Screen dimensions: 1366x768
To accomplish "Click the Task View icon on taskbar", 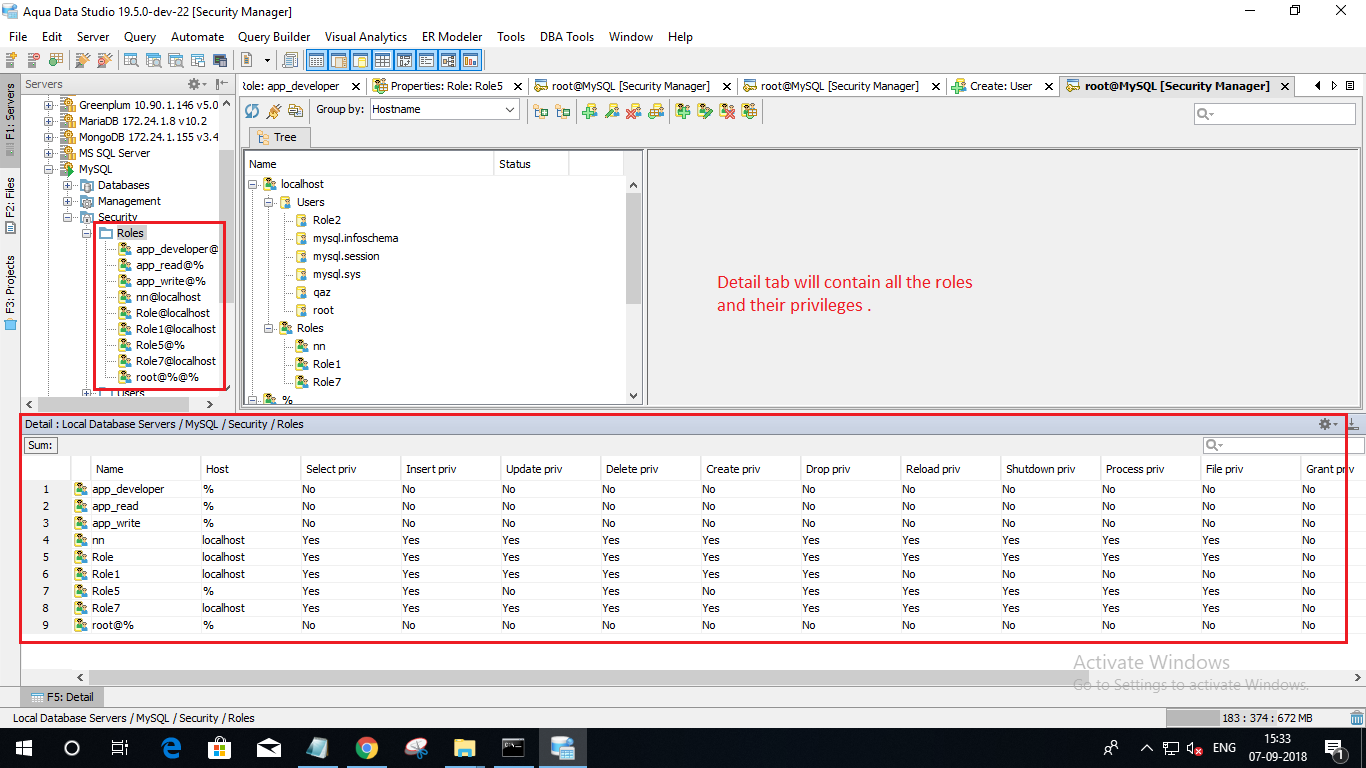I will (120, 748).
